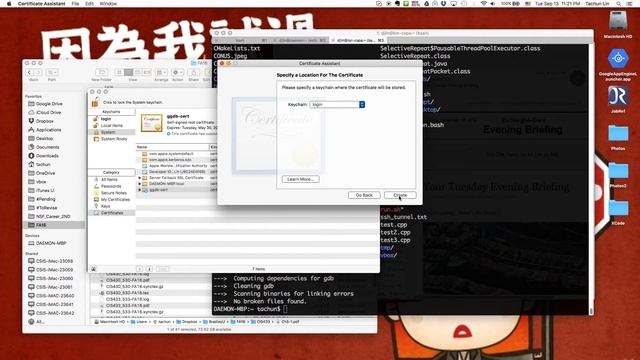Click Finder Forward arrow button
The image size is (640, 360).
tap(38, 72)
